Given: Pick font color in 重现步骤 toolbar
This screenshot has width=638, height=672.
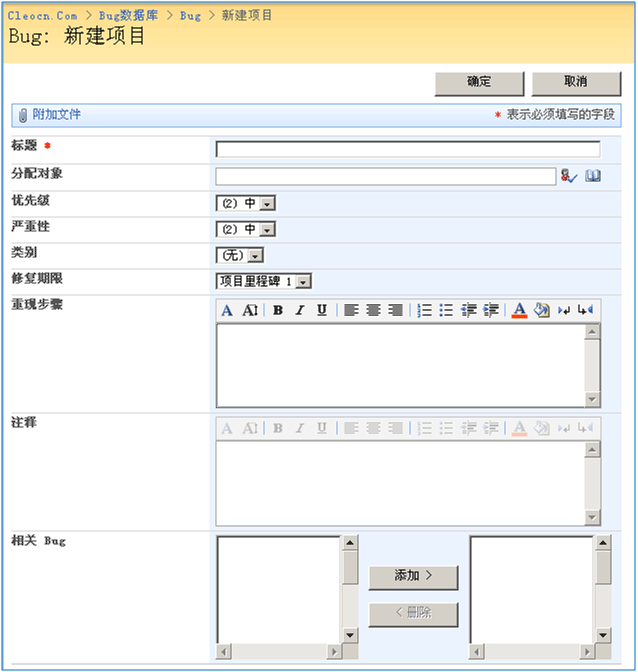Looking at the screenshot, I should tap(519, 310).
